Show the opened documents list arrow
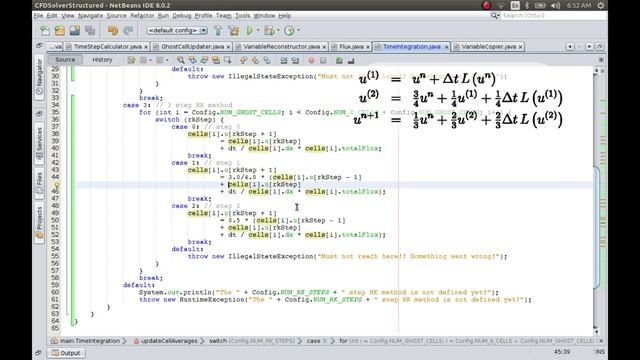The width and height of the screenshot is (640, 360). pyautogui.click(x=589, y=47)
